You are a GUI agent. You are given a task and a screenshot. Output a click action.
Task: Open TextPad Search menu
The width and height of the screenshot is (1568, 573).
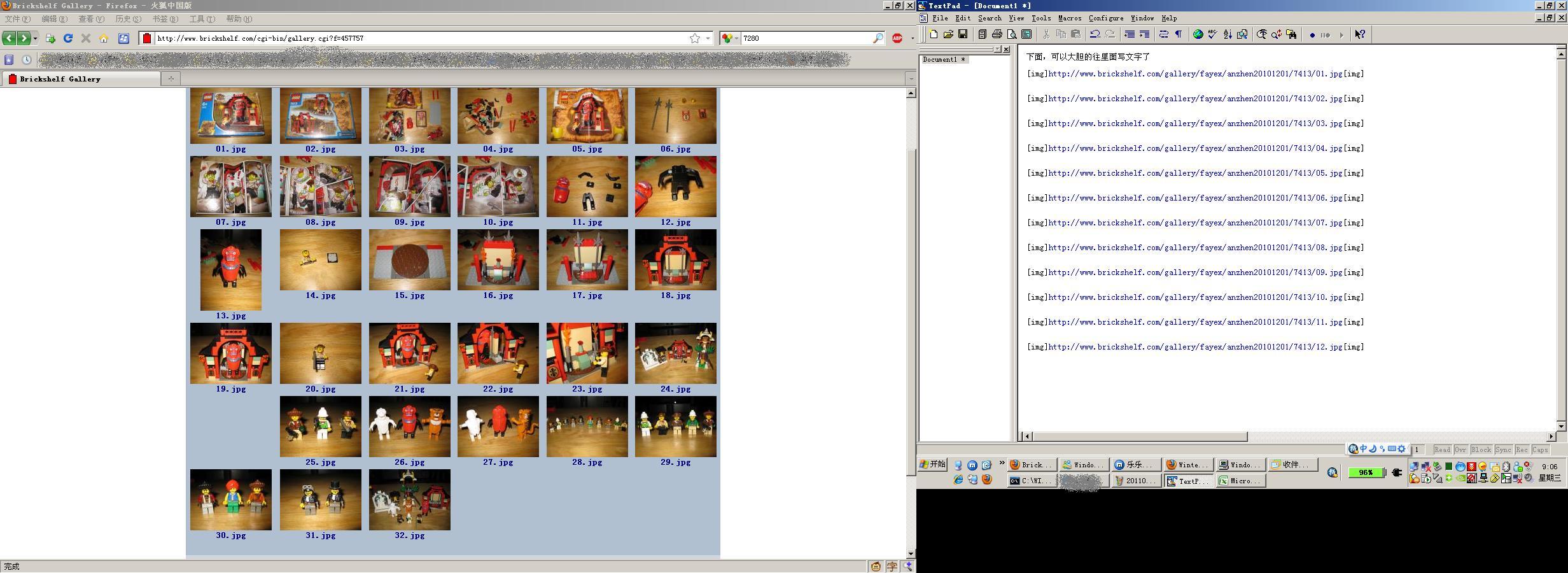click(990, 18)
